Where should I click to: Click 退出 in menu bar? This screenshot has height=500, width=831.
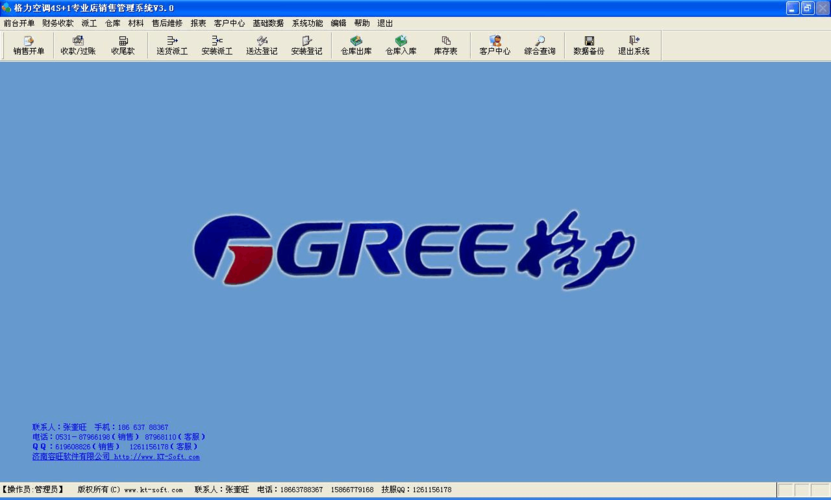[x=385, y=23]
